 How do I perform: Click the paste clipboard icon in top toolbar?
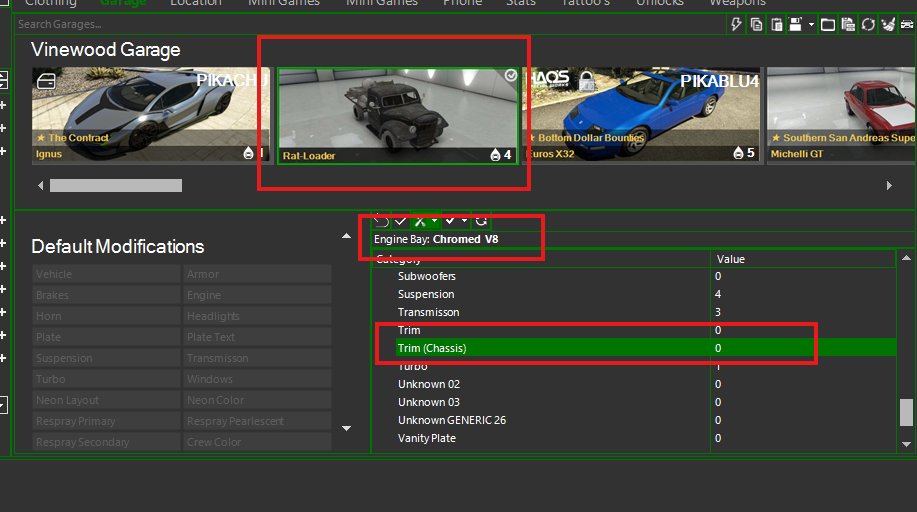777,25
